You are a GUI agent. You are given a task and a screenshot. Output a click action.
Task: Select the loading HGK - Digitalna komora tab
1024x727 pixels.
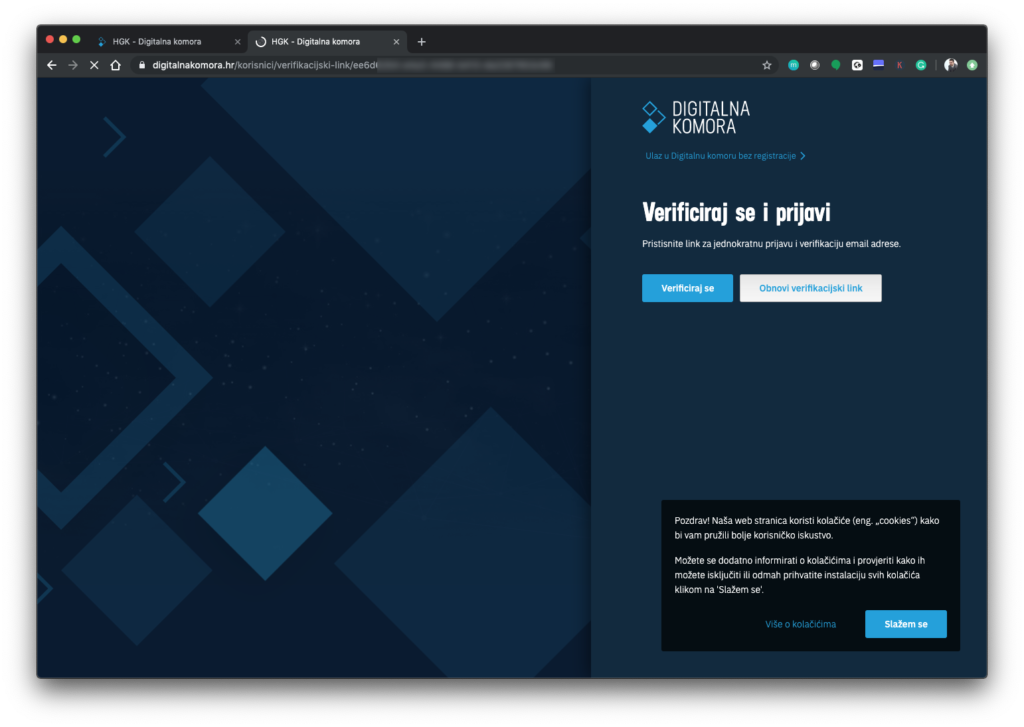(x=320, y=42)
